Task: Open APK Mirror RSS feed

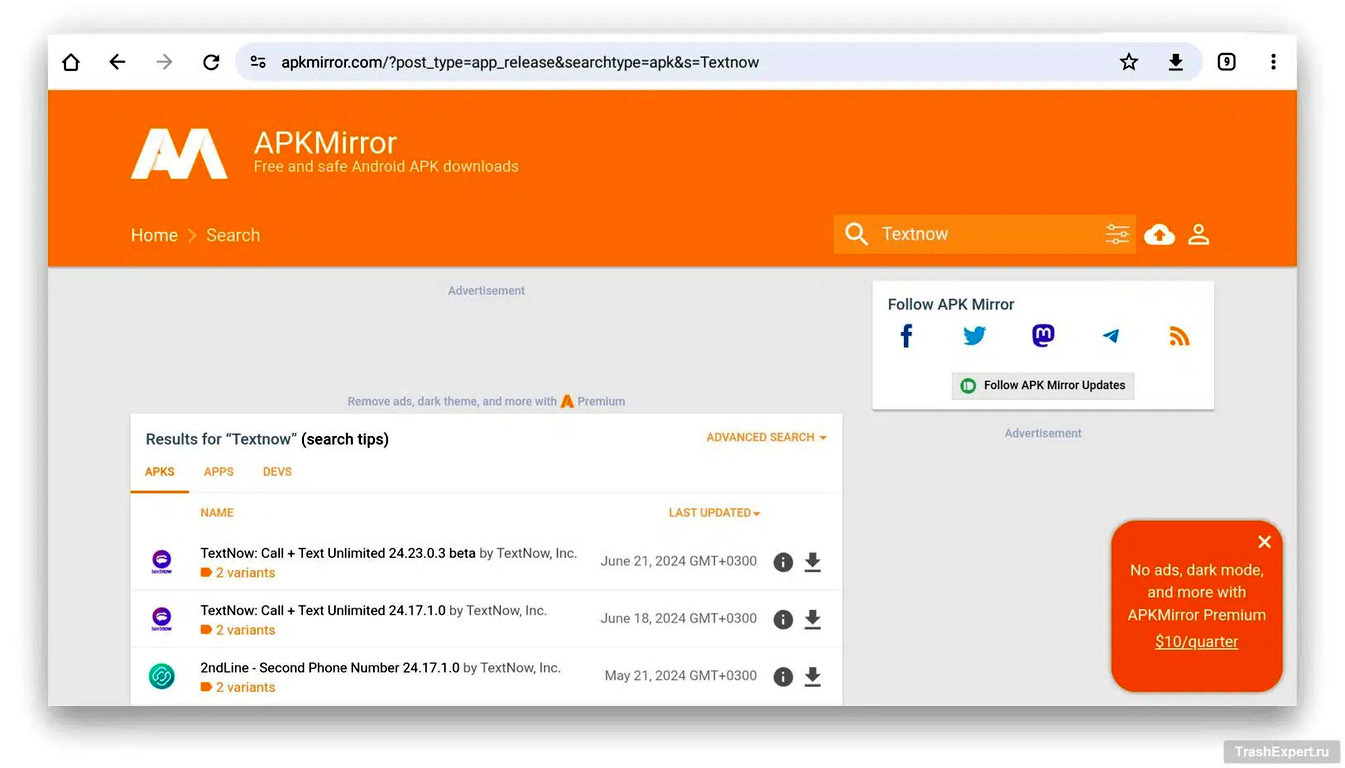Action: pyautogui.click(x=1179, y=336)
